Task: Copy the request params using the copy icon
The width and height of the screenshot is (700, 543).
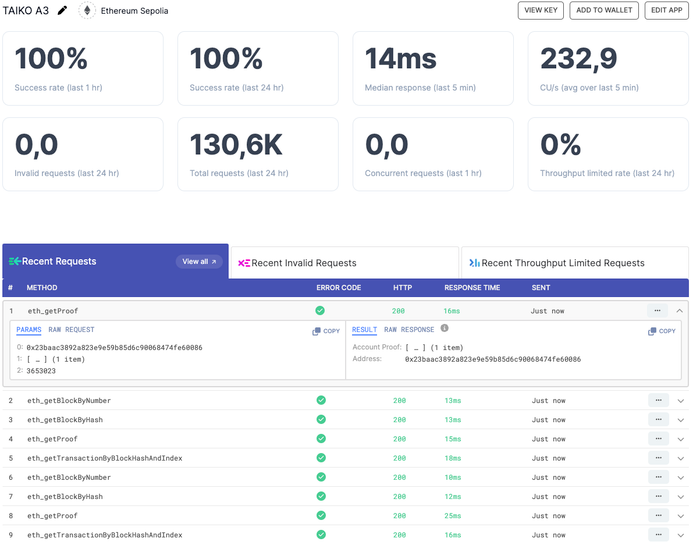Action: pos(326,331)
